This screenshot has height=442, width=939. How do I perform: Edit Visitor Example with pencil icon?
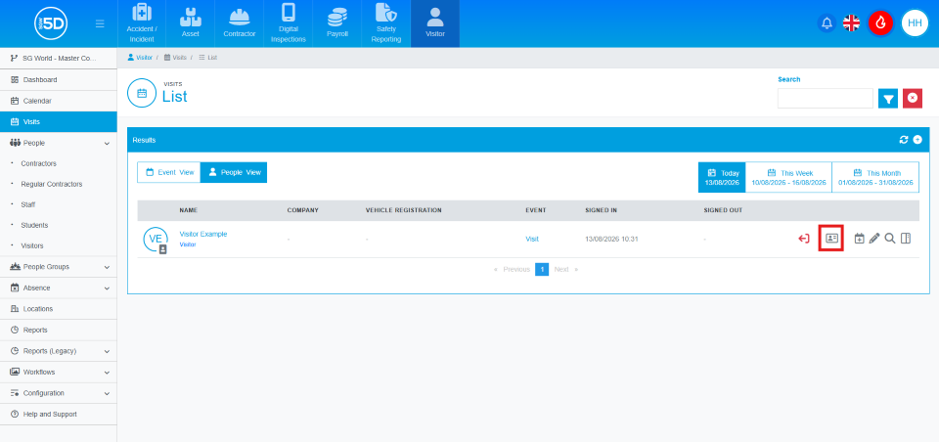(874, 238)
